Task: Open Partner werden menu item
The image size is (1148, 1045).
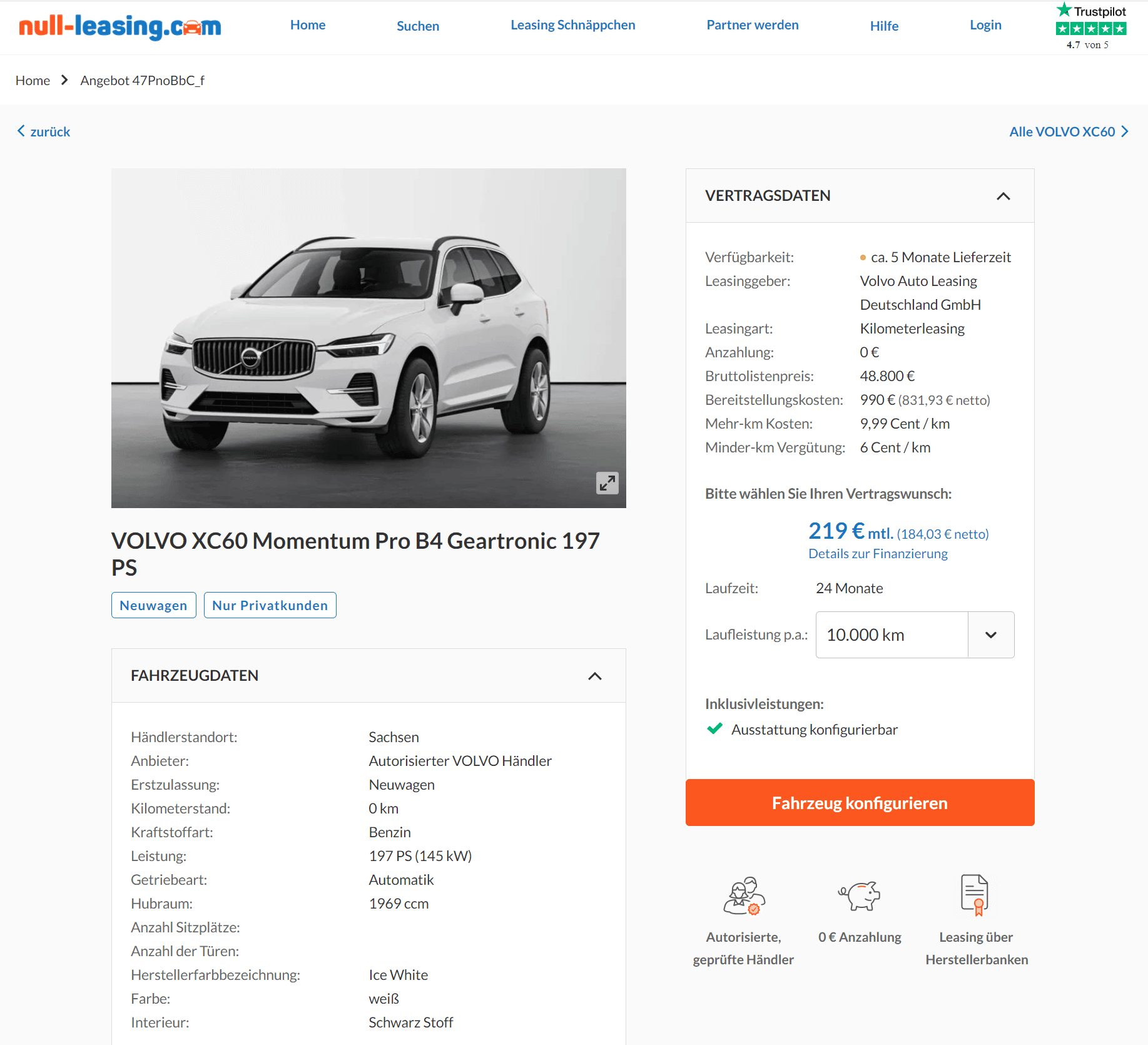Action: (x=753, y=25)
